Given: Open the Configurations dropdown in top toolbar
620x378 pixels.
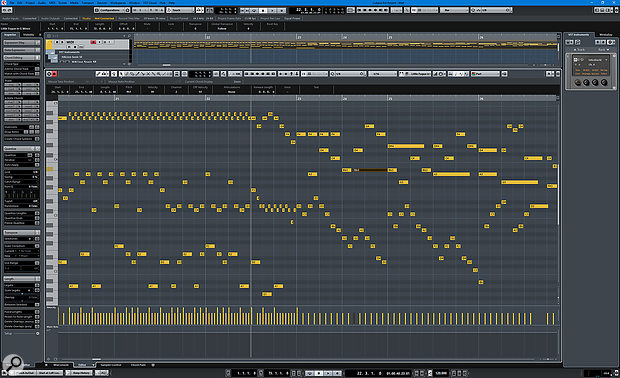Looking at the screenshot, I should (x=112, y=10).
